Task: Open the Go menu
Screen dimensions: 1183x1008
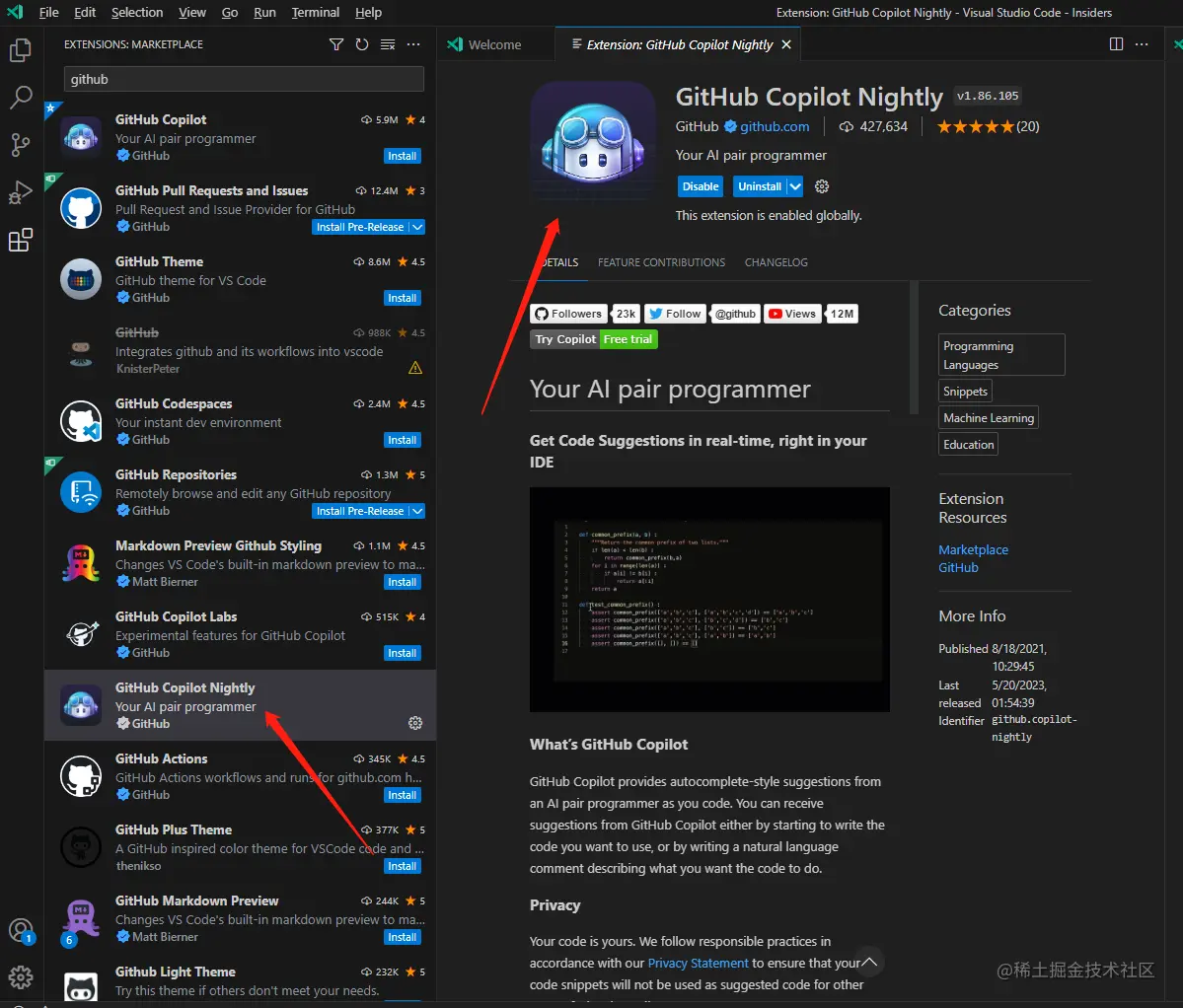Action: (x=230, y=12)
